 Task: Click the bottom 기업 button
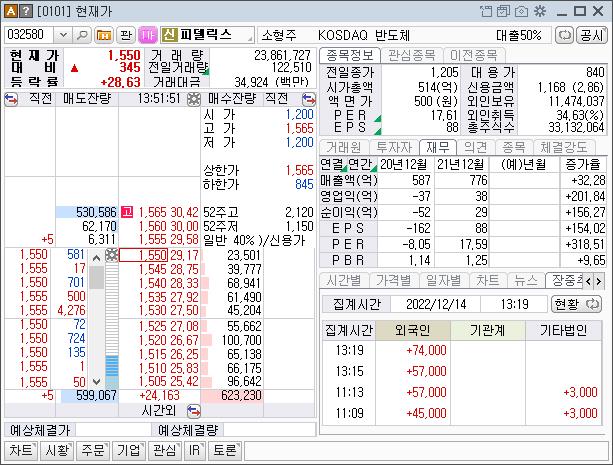pyautogui.click(x=129, y=450)
